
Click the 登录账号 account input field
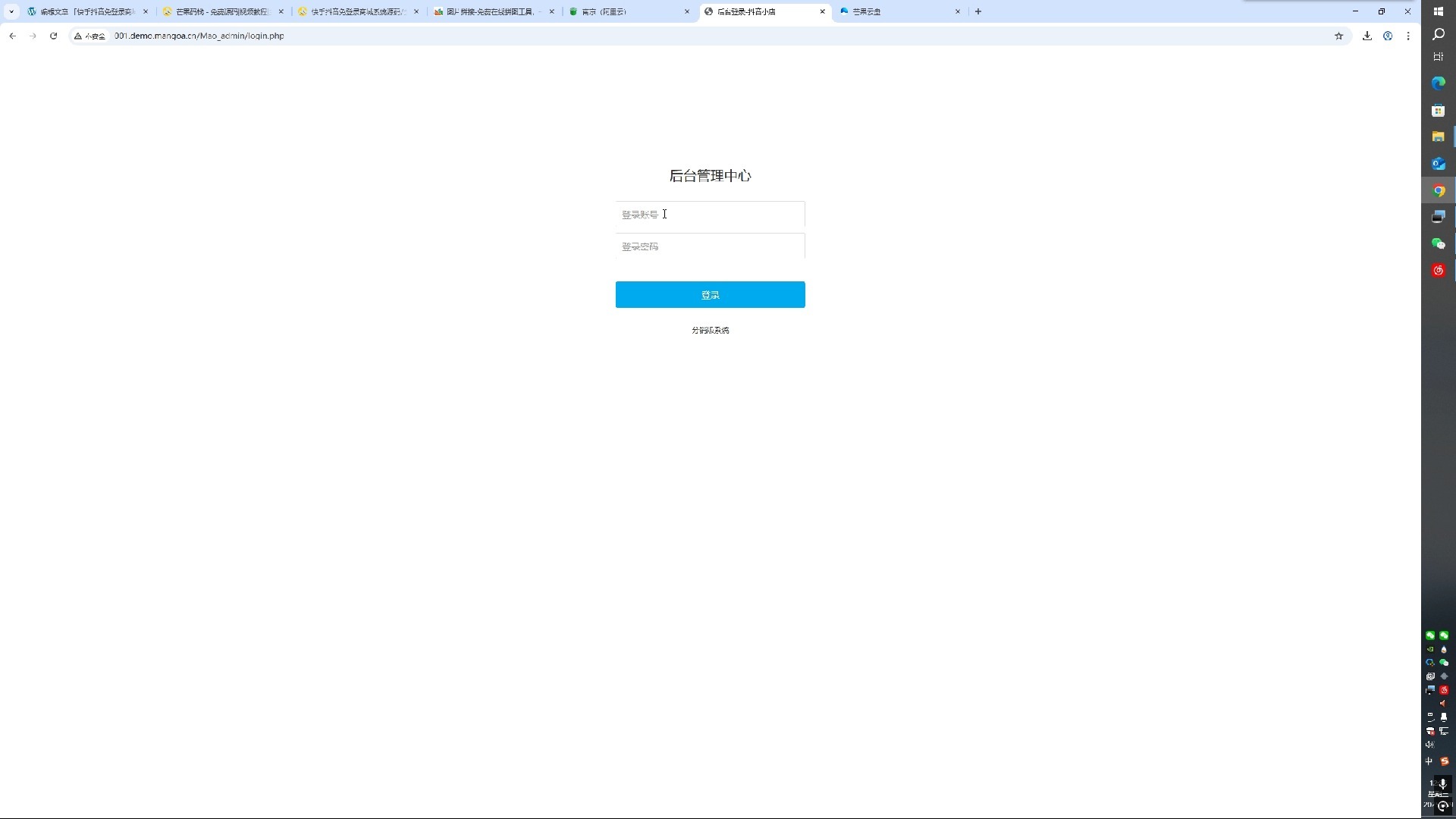710,215
